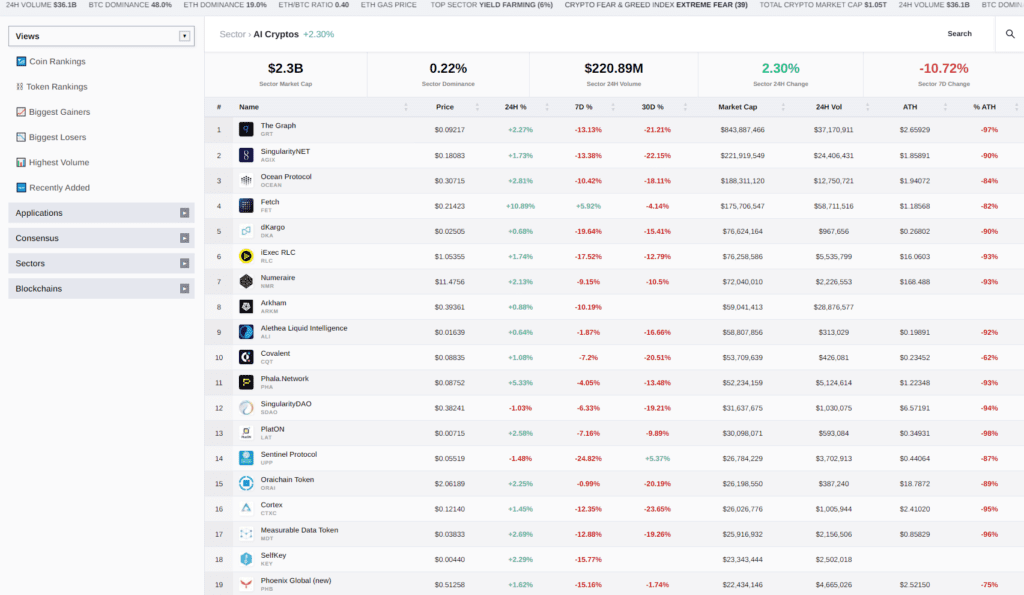Expand the Consensus section arrow
1024x595 pixels.
pos(185,238)
